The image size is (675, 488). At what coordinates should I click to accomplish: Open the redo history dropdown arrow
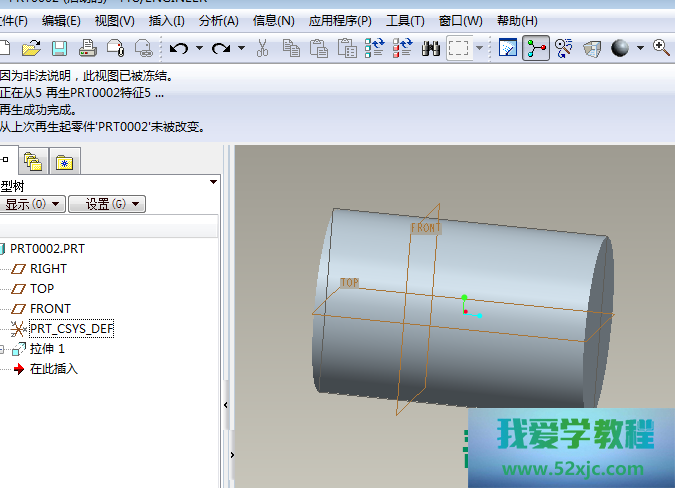(x=242, y=48)
